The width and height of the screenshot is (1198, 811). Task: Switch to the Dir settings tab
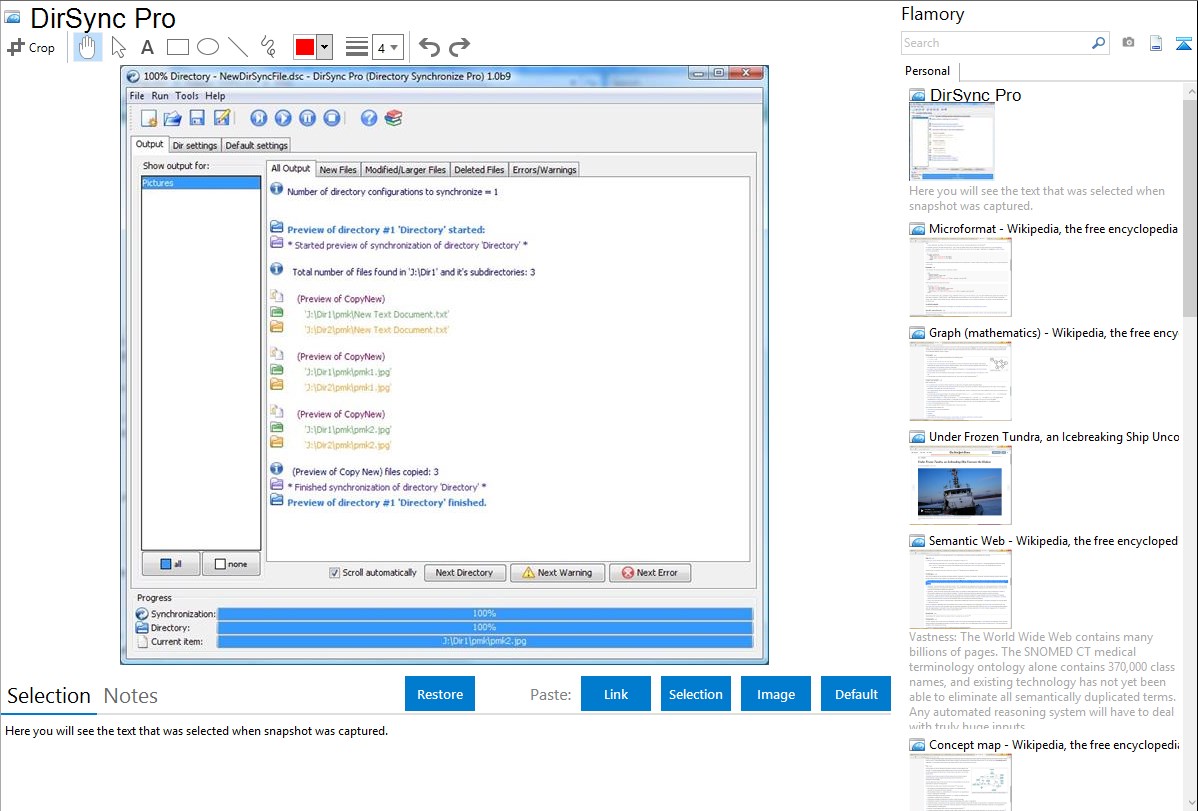pyautogui.click(x=195, y=145)
